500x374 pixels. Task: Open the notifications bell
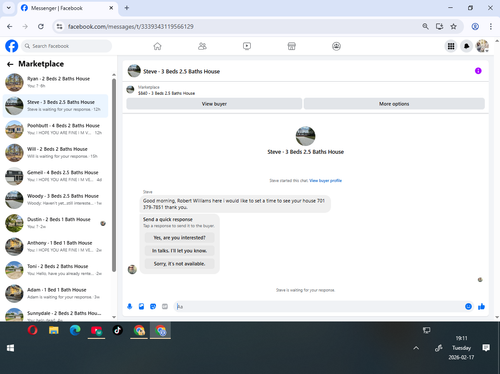(467, 46)
